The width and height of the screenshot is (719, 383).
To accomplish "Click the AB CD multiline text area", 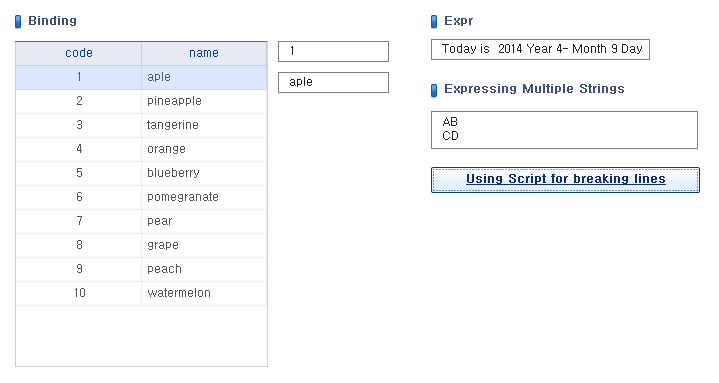I will tap(564, 130).
